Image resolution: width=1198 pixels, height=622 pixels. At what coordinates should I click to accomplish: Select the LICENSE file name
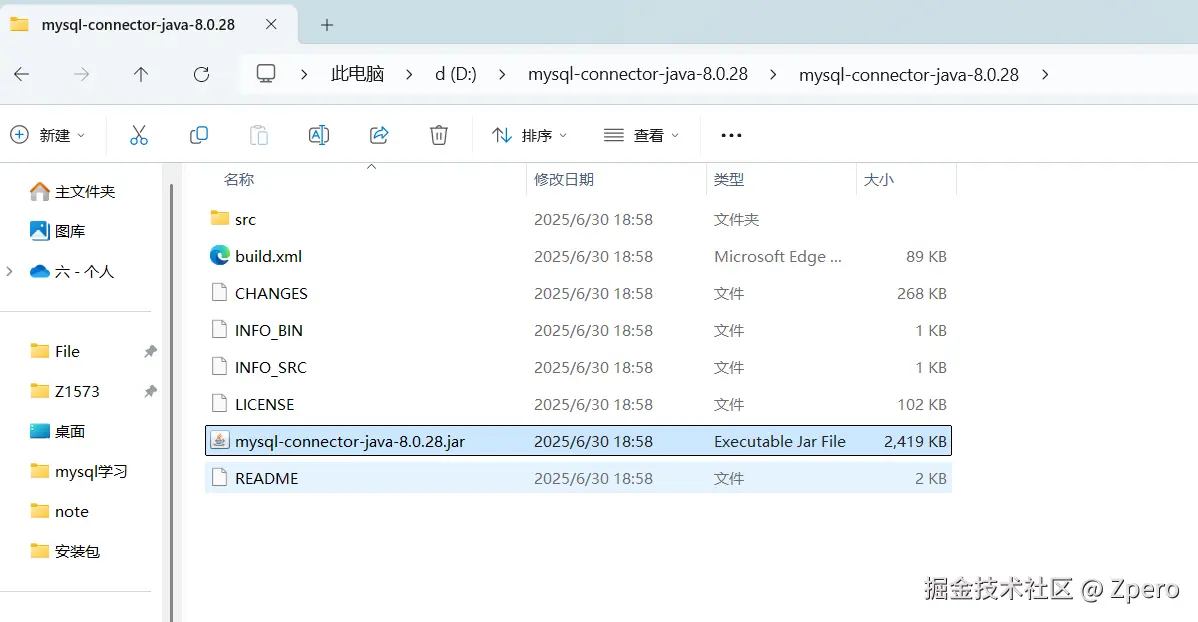click(264, 404)
